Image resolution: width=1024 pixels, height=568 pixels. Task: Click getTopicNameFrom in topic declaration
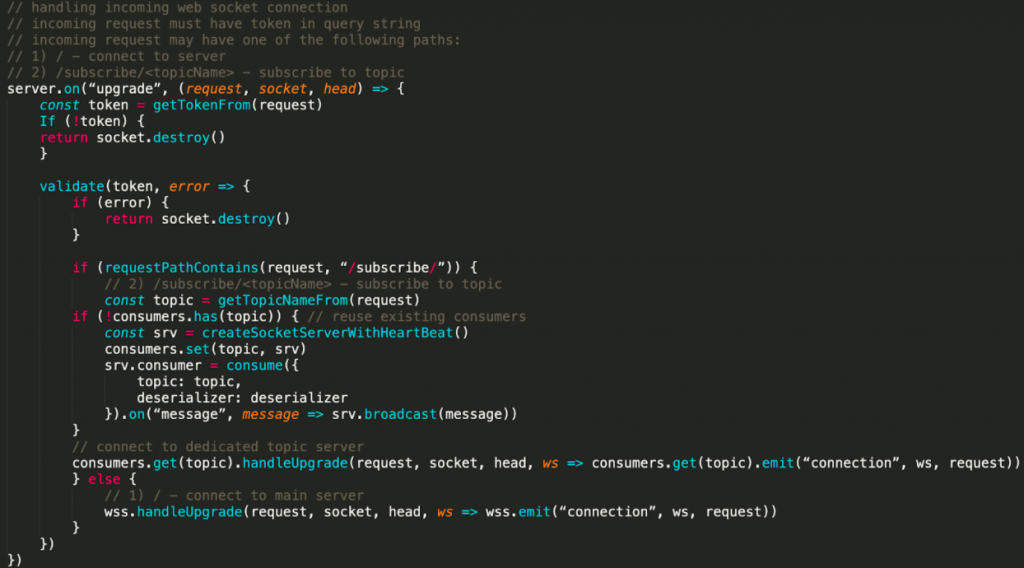pos(283,300)
